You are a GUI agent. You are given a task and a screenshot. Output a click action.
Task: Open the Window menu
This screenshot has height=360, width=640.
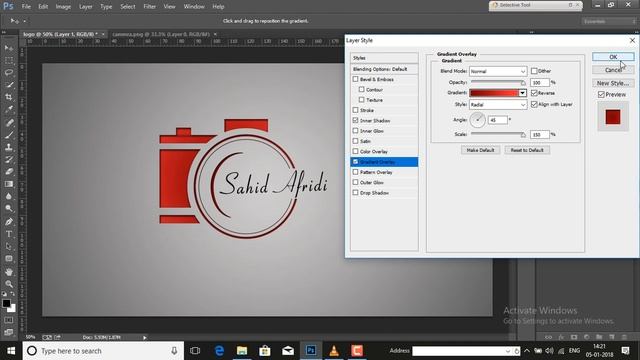click(x=194, y=7)
